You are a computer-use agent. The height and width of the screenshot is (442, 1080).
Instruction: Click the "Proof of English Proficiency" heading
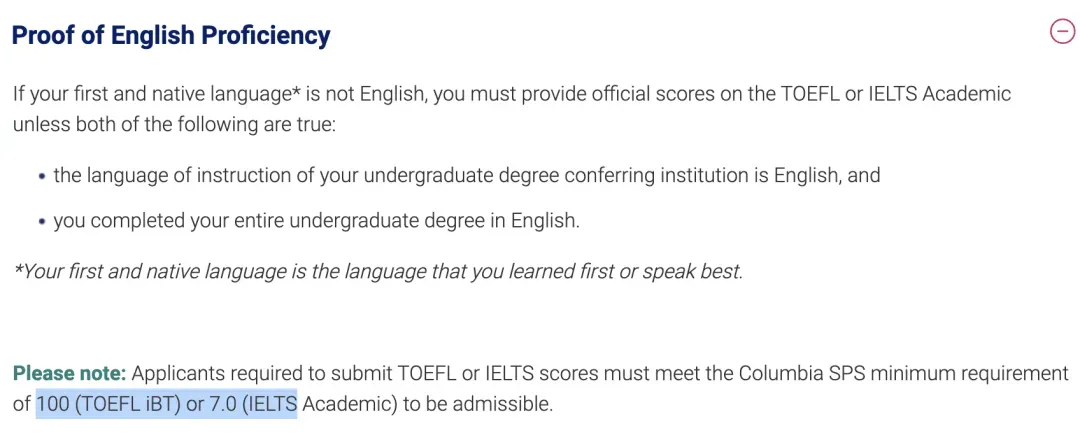pyautogui.click(x=170, y=36)
